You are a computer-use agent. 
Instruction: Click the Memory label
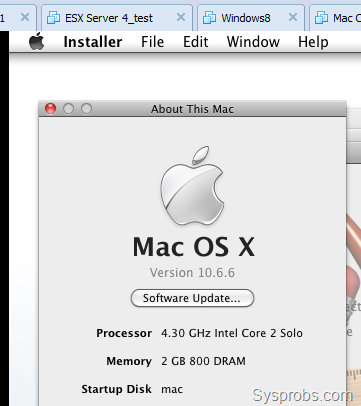tap(129, 361)
